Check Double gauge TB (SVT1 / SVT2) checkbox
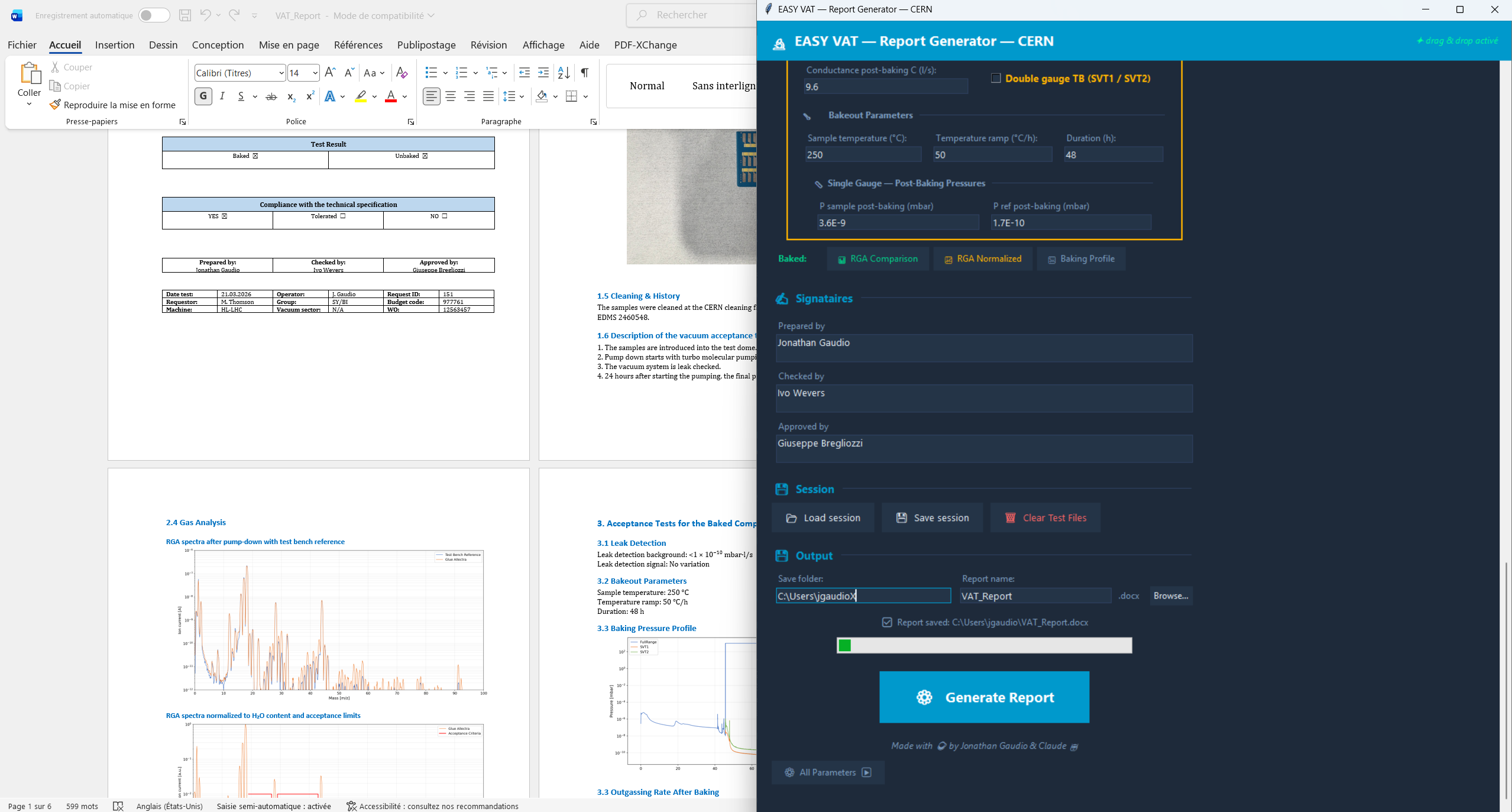Viewport: 1512px width, 812px height. click(x=996, y=78)
